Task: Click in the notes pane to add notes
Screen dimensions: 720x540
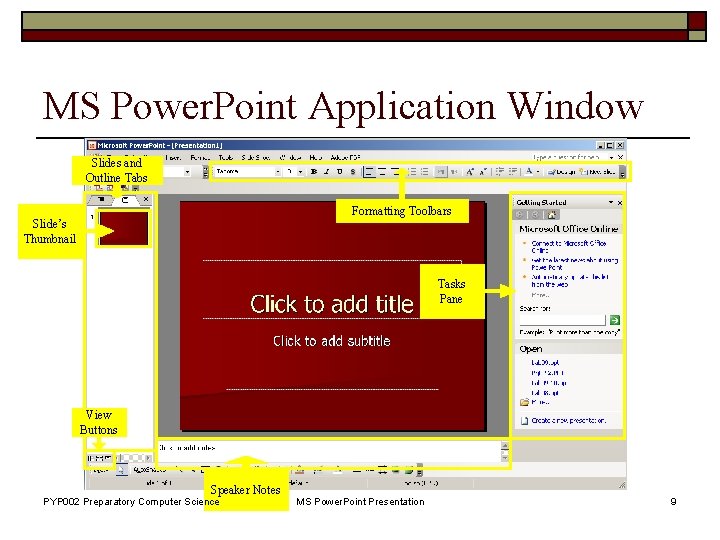Action: click(329, 452)
